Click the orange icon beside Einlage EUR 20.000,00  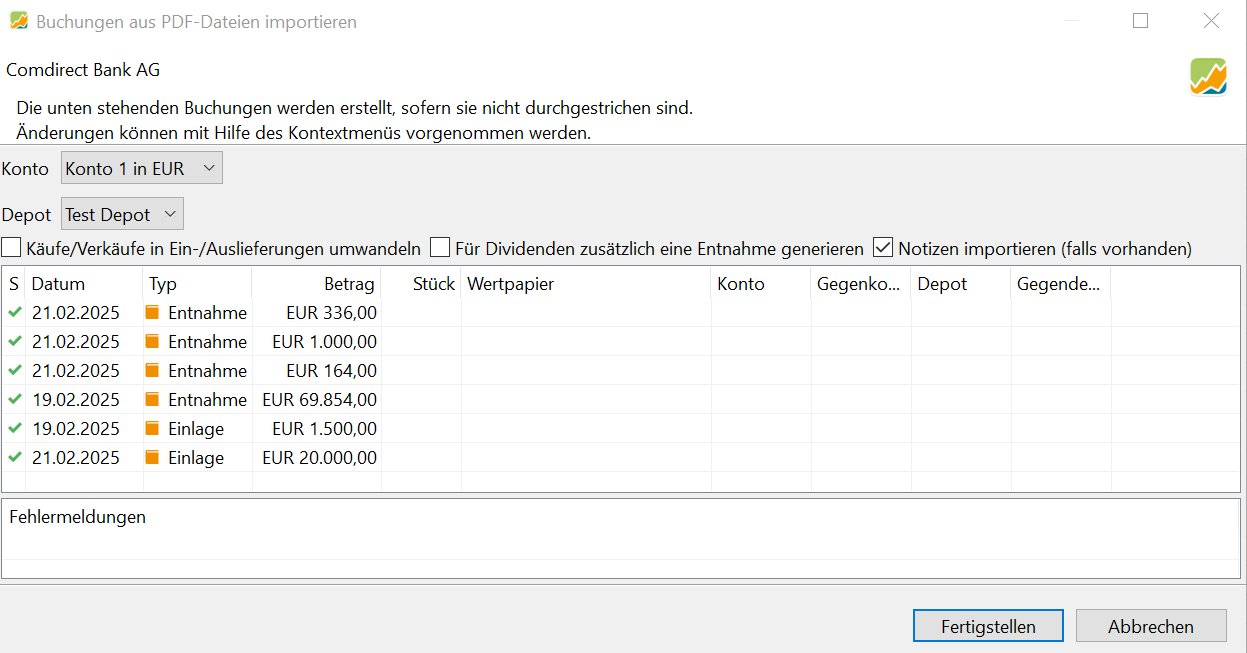152,458
